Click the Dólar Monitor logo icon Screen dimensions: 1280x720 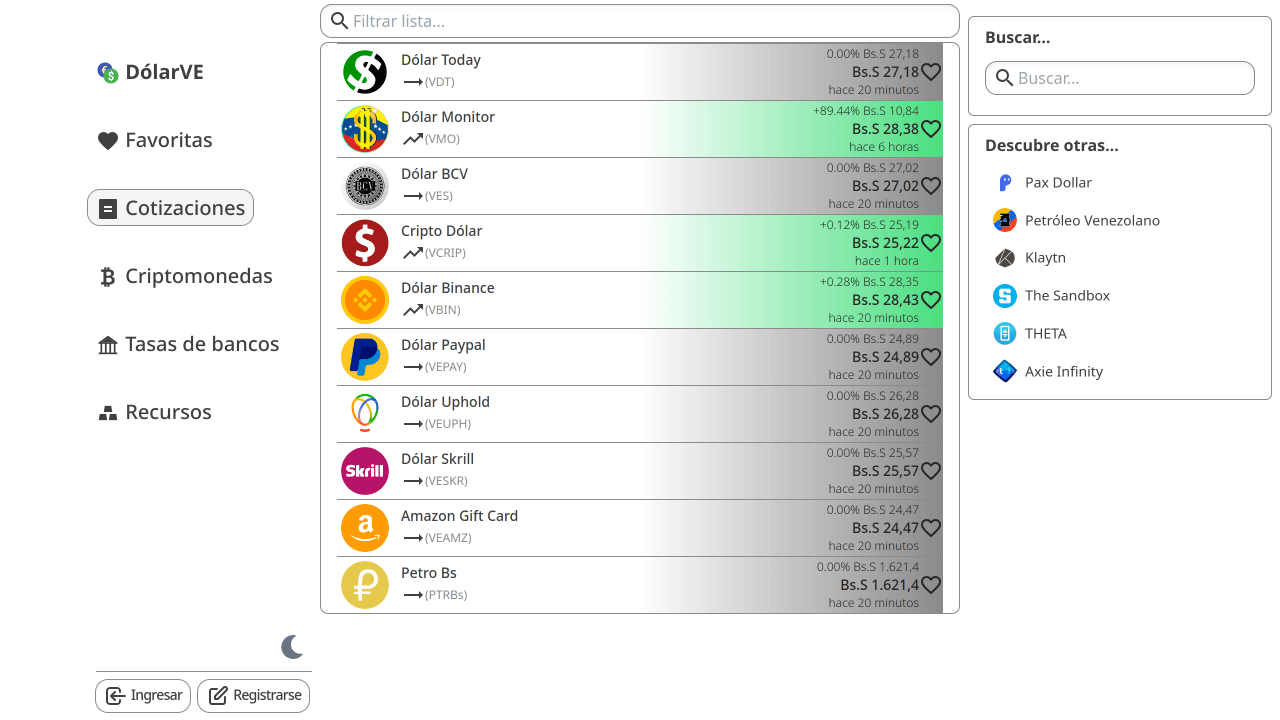(365, 129)
